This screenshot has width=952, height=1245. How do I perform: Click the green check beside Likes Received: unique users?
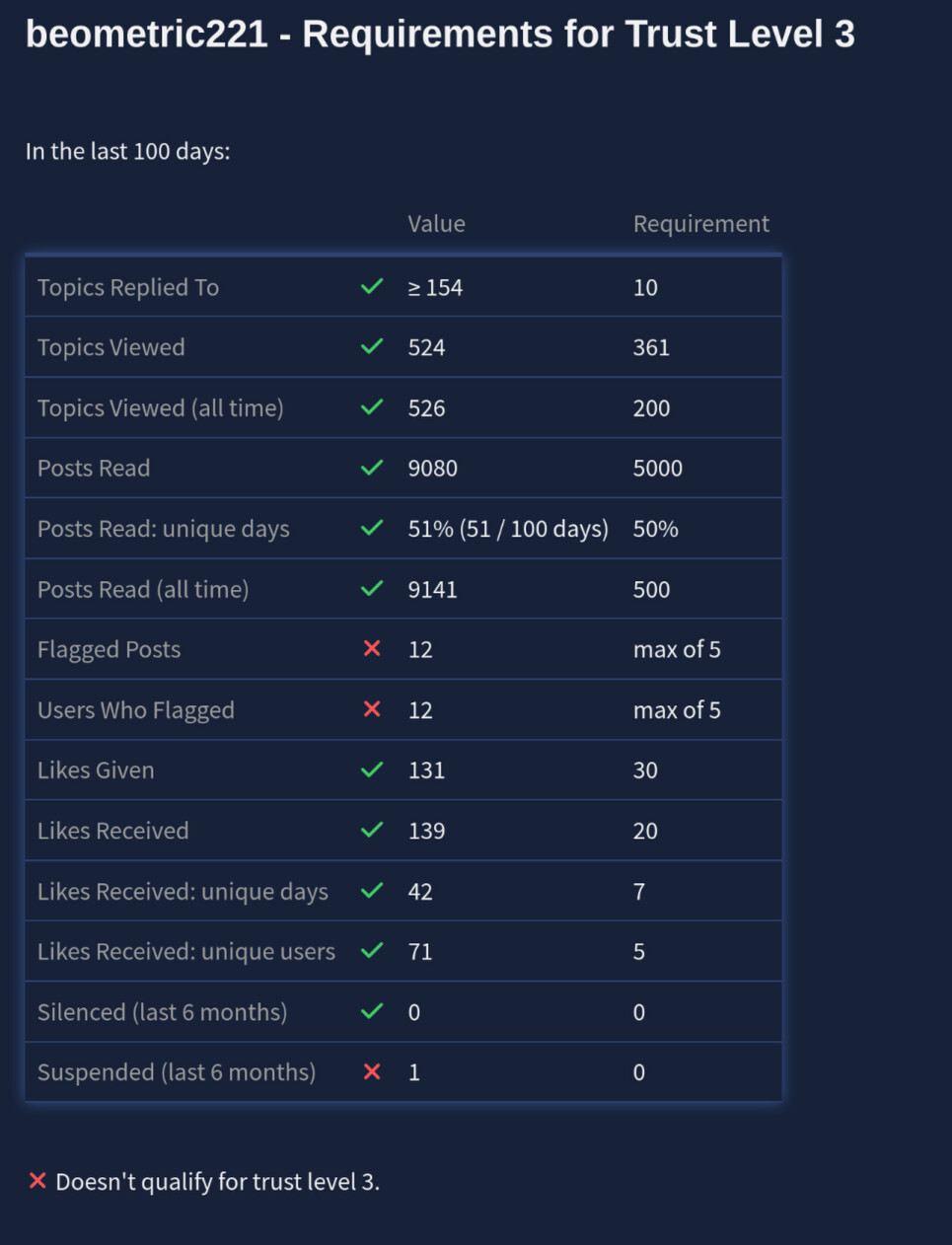tap(372, 951)
